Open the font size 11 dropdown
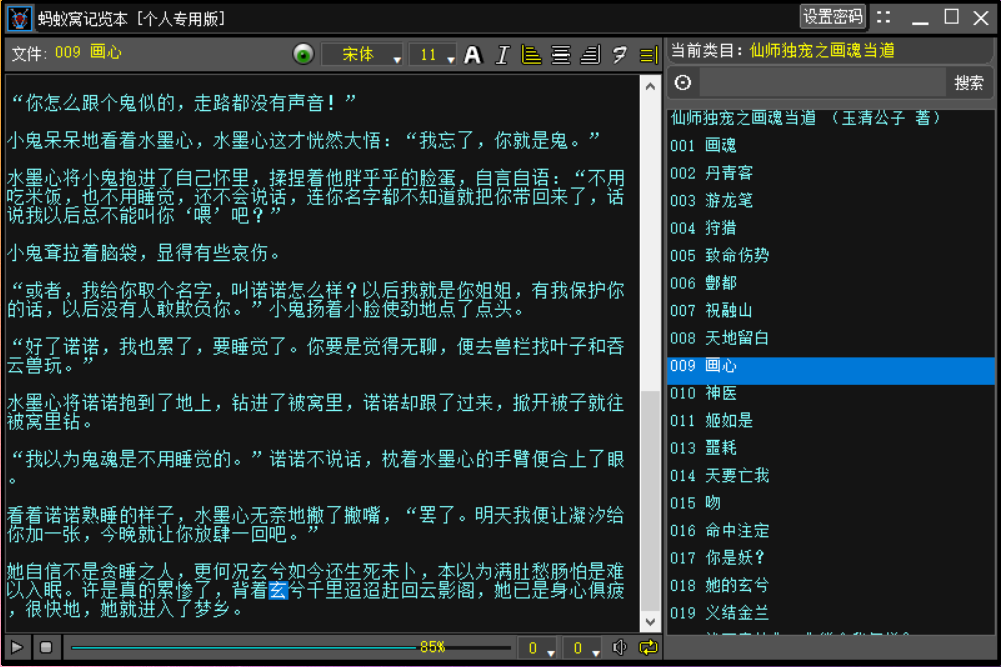Image resolution: width=1001 pixels, height=667 pixels. tap(432, 55)
